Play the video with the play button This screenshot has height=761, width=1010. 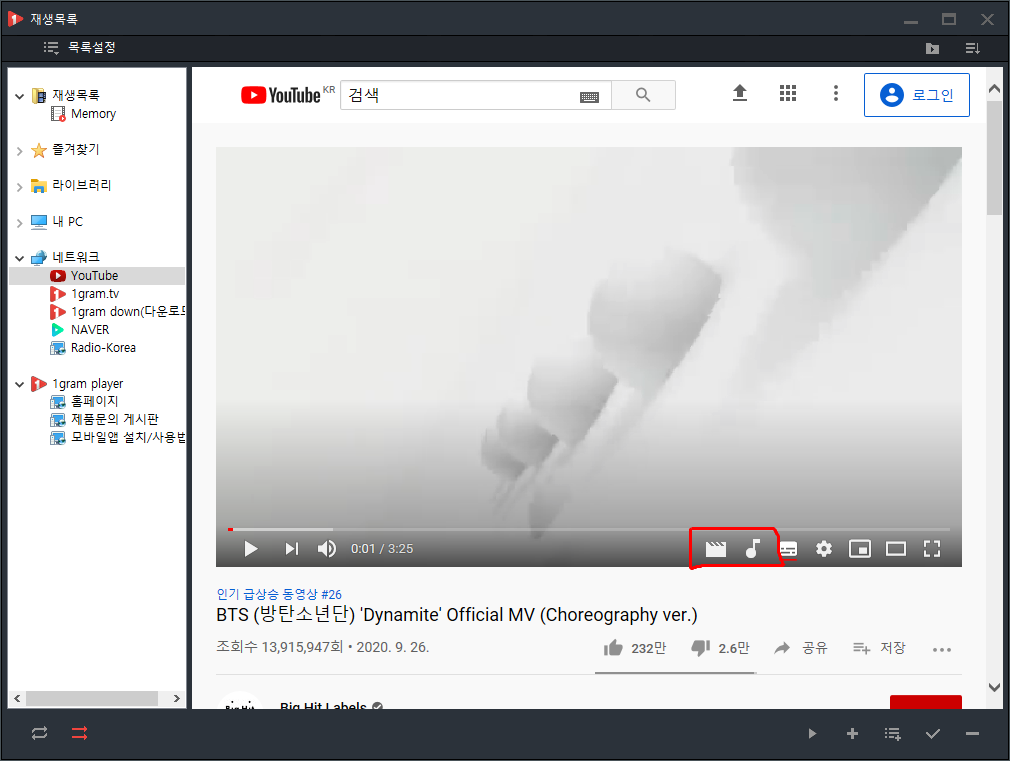click(251, 549)
